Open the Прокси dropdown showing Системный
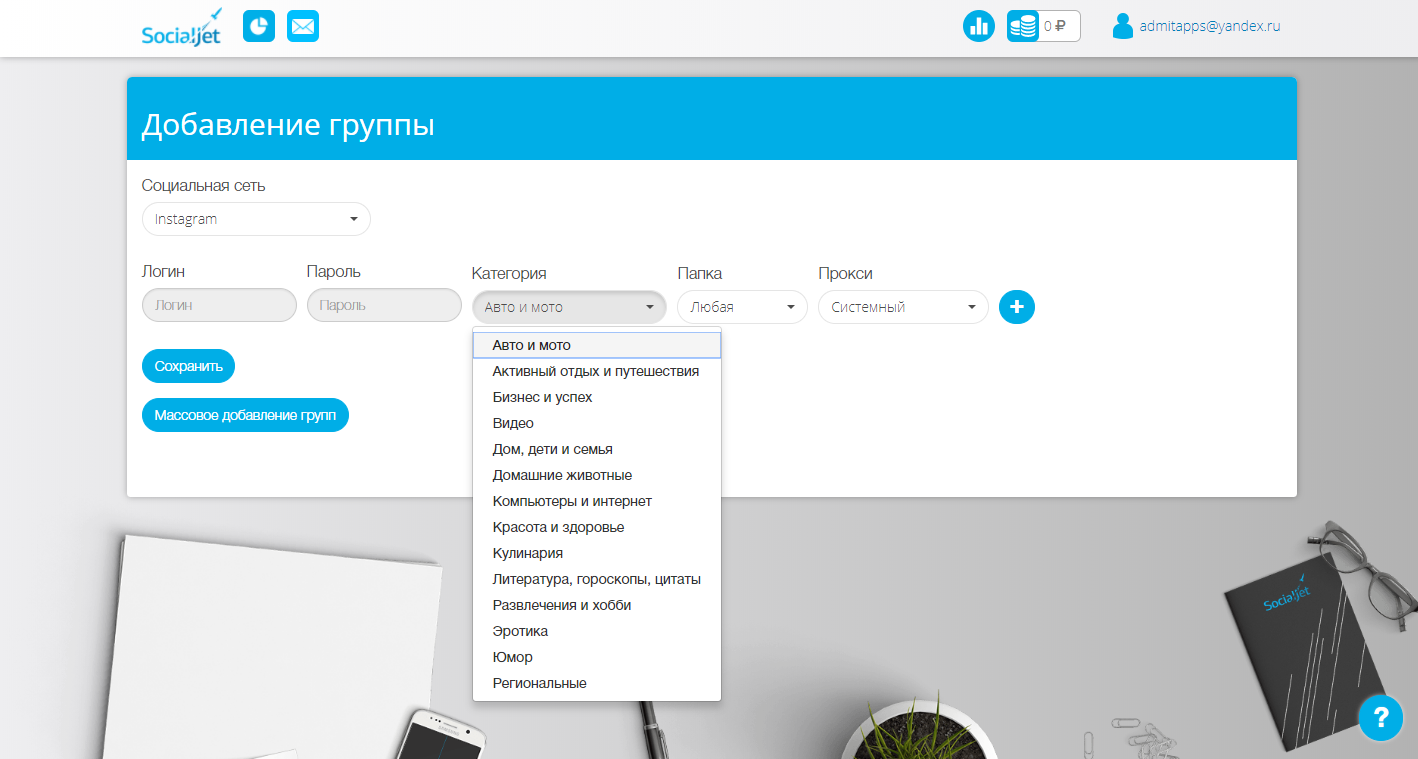The height and width of the screenshot is (759, 1418). 901,307
